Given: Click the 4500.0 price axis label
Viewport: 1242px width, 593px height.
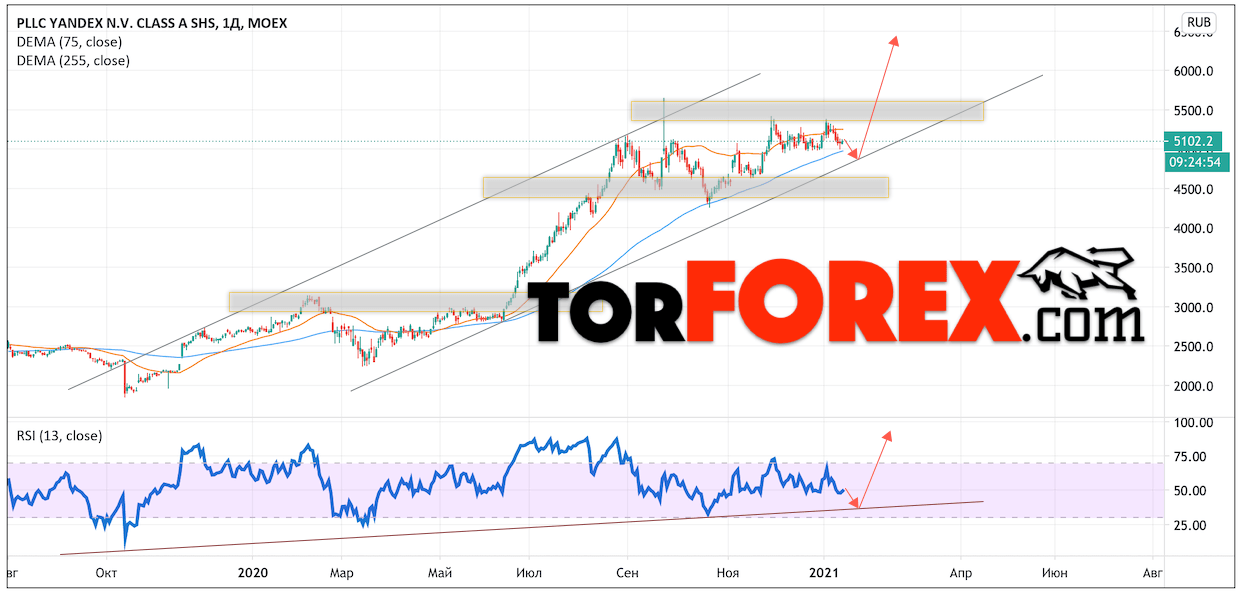Looking at the screenshot, I should (1194, 190).
